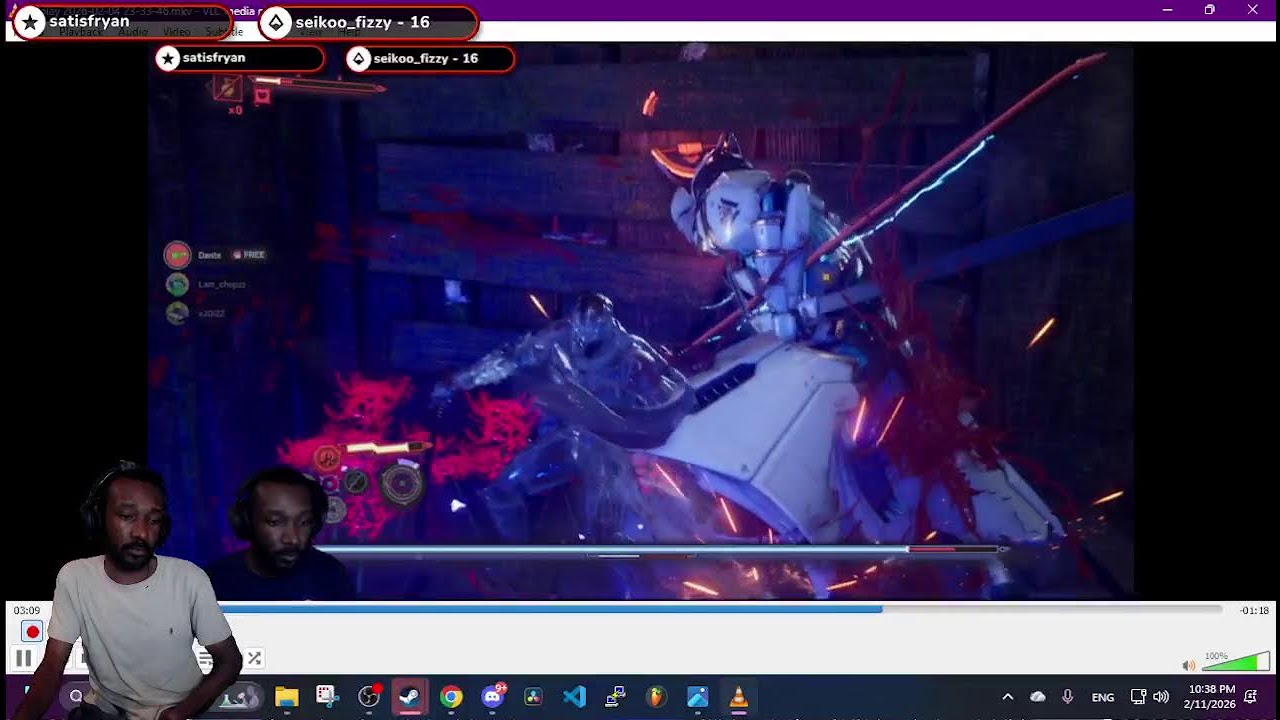Click VLC media player taskbar icon

(738, 697)
